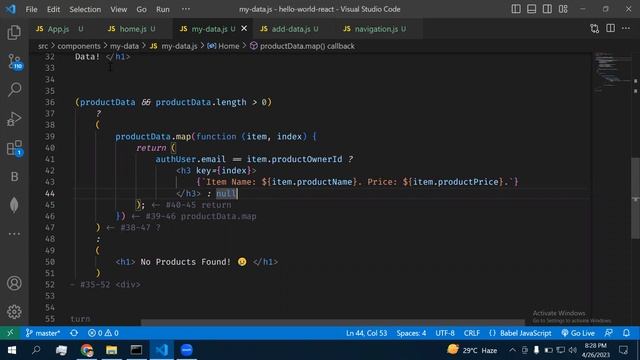640x360 pixels.
Task: Open the terminal window from the taskbar
Action: tap(136, 350)
